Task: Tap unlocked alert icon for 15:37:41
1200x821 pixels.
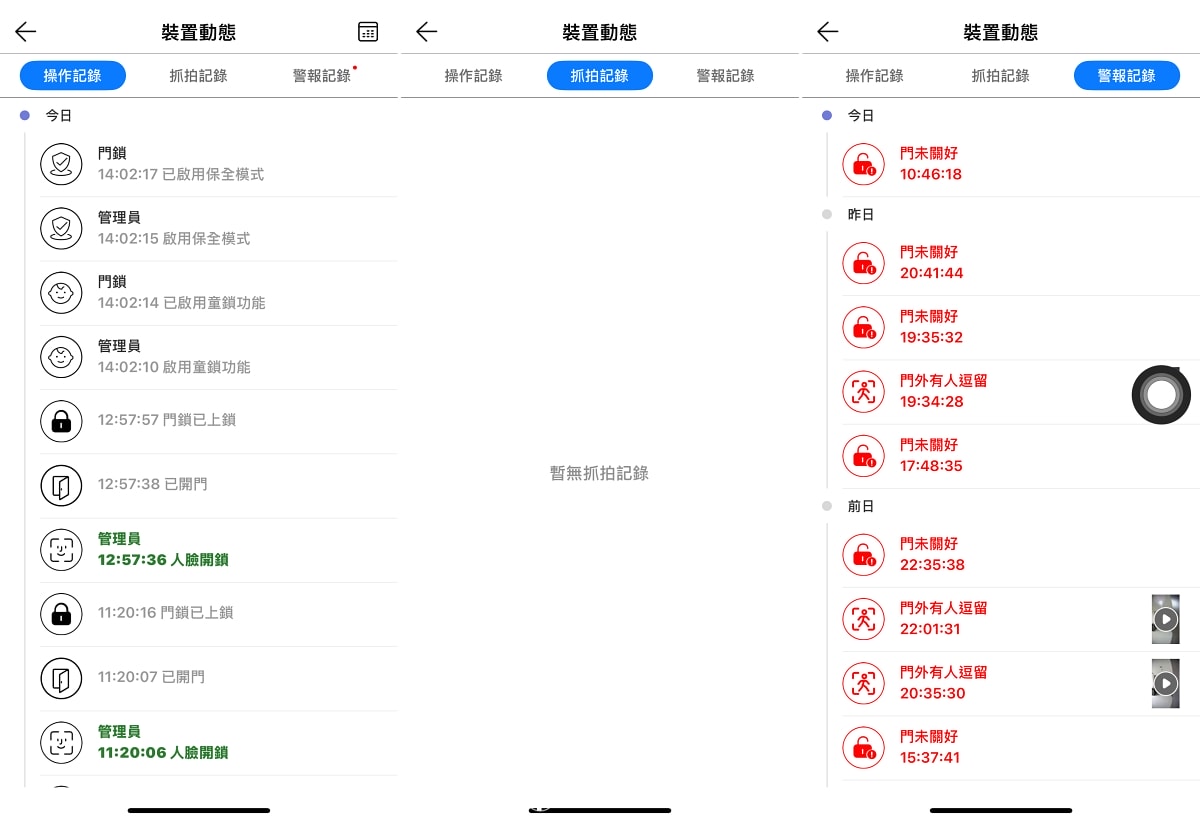Action: [x=863, y=748]
